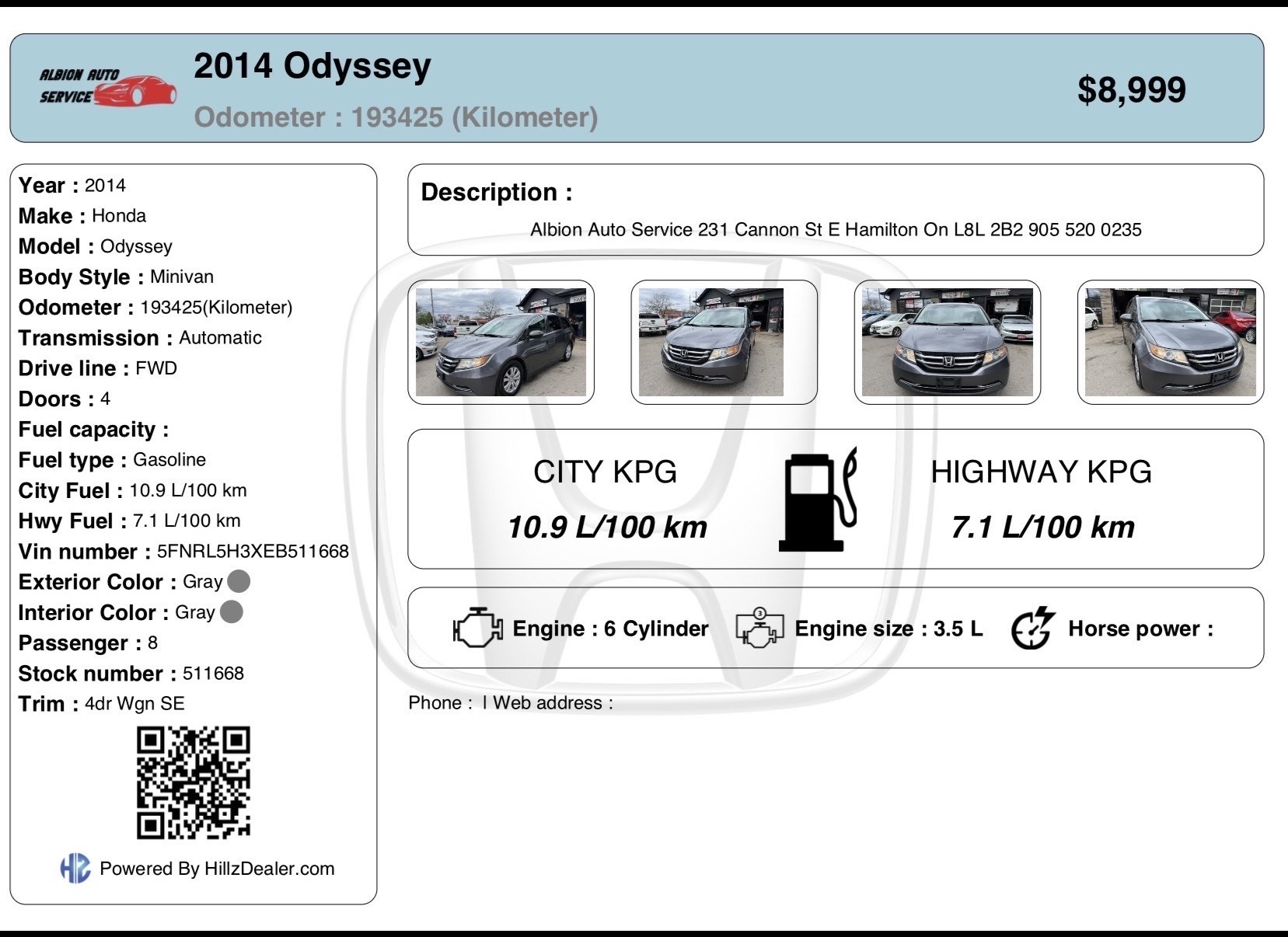Click the fuel pump icon

819,499
